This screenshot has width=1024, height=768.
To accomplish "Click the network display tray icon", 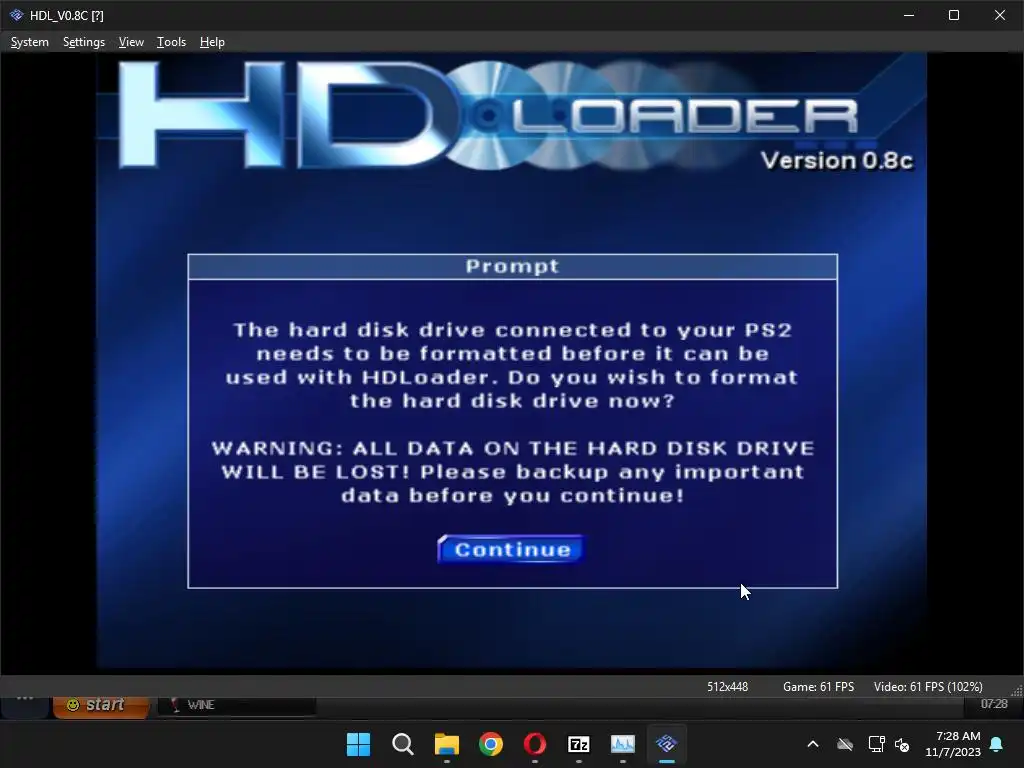I will click(x=876, y=744).
